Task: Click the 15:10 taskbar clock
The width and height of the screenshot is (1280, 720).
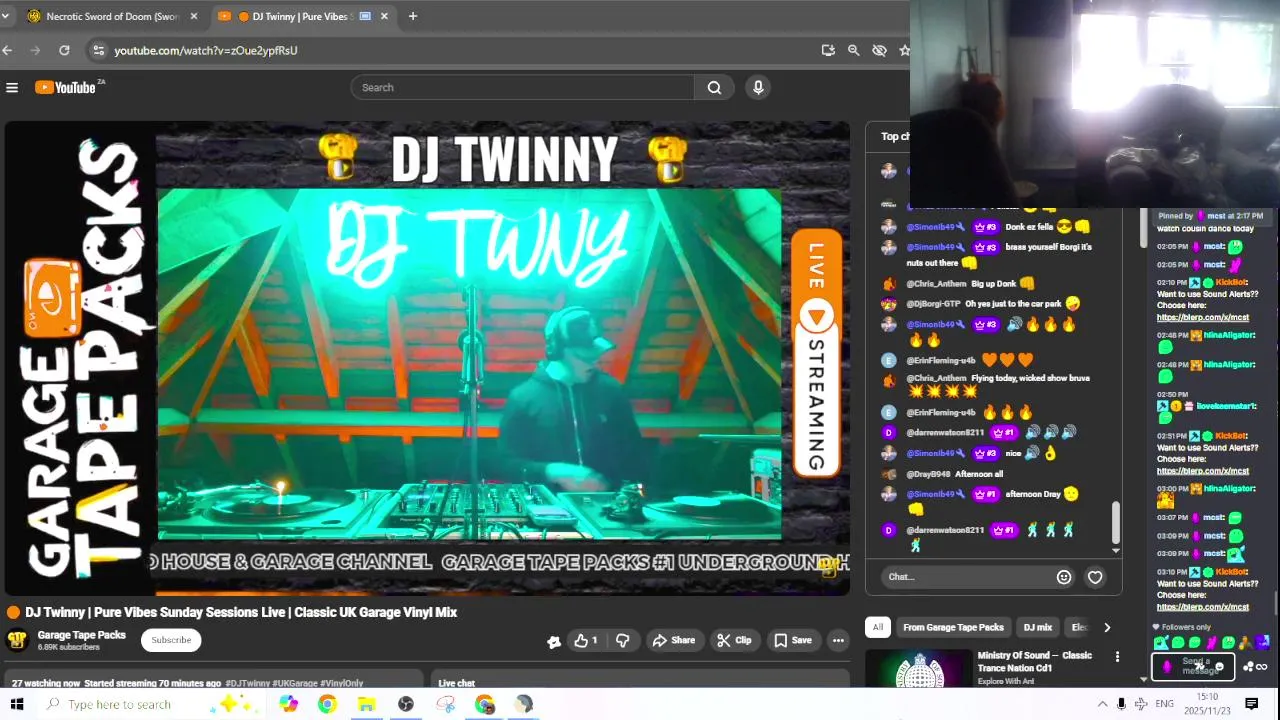Action: coord(1207,697)
